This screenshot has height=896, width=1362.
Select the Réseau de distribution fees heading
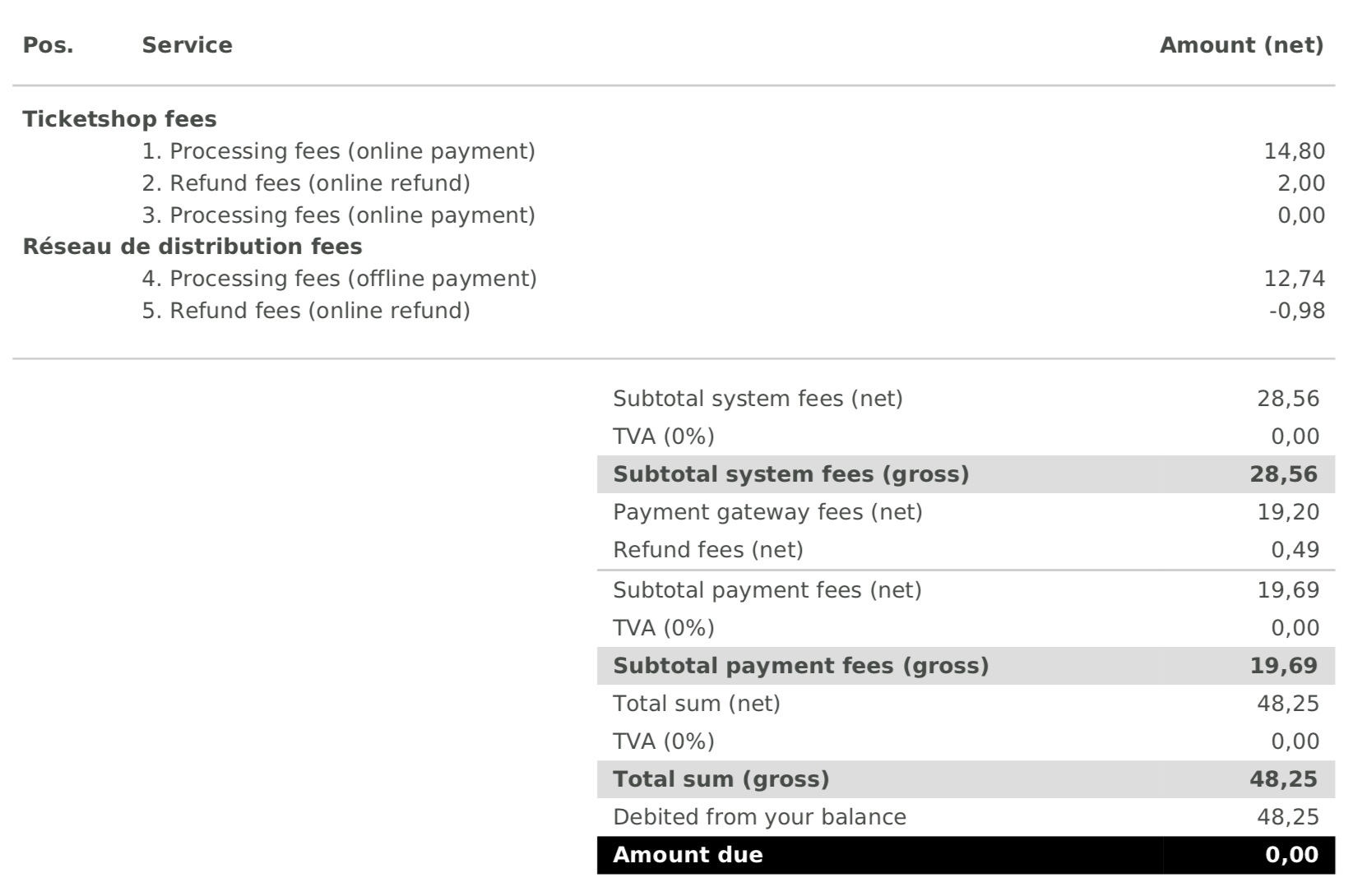(x=192, y=247)
